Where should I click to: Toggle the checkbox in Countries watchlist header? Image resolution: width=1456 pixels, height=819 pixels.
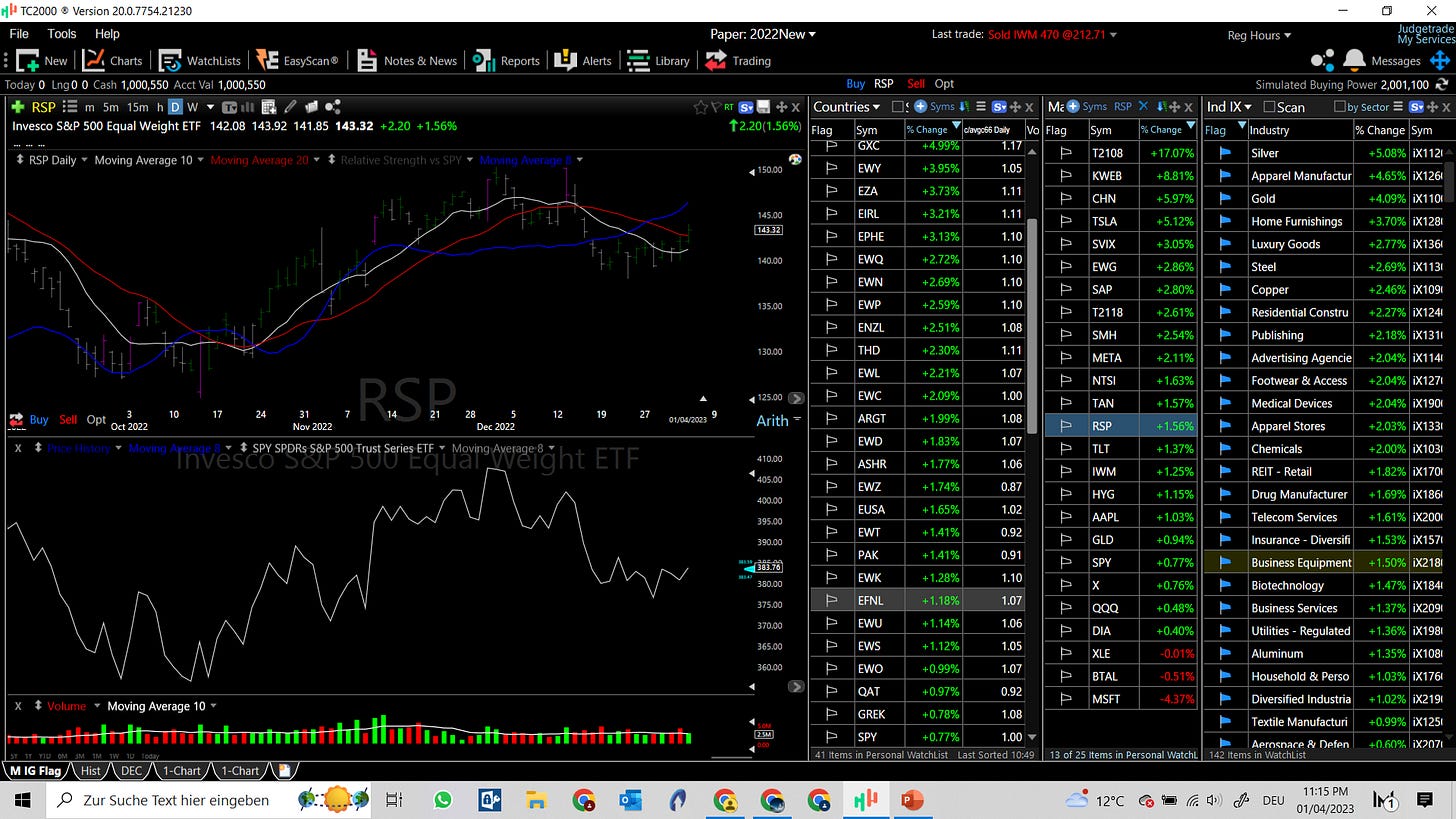tap(898, 107)
